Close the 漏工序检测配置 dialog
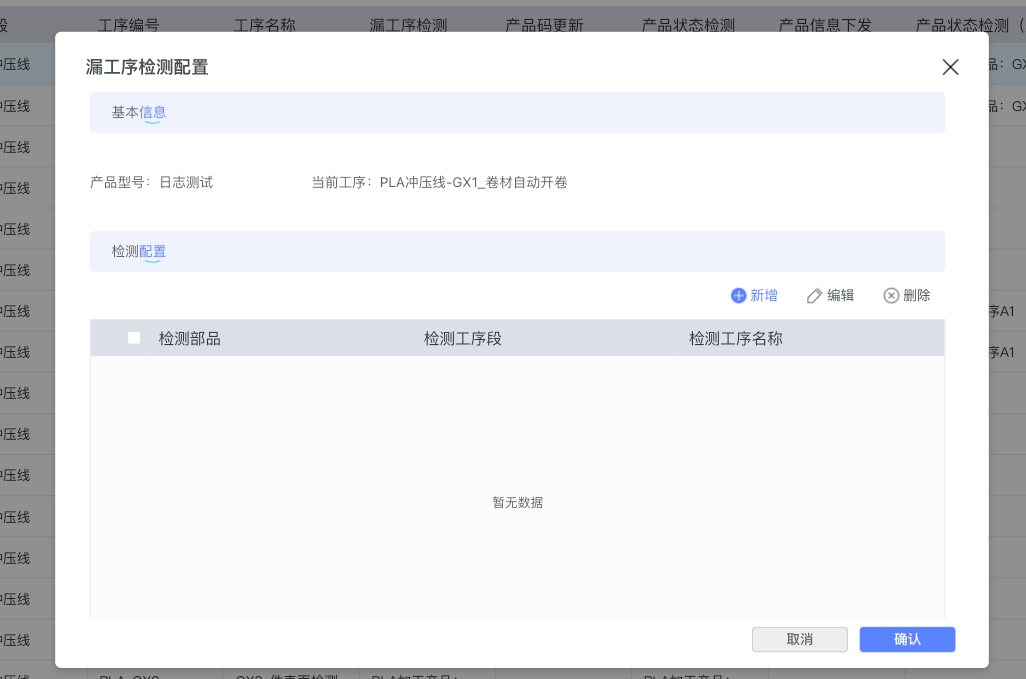The width and height of the screenshot is (1026, 679). point(950,67)
